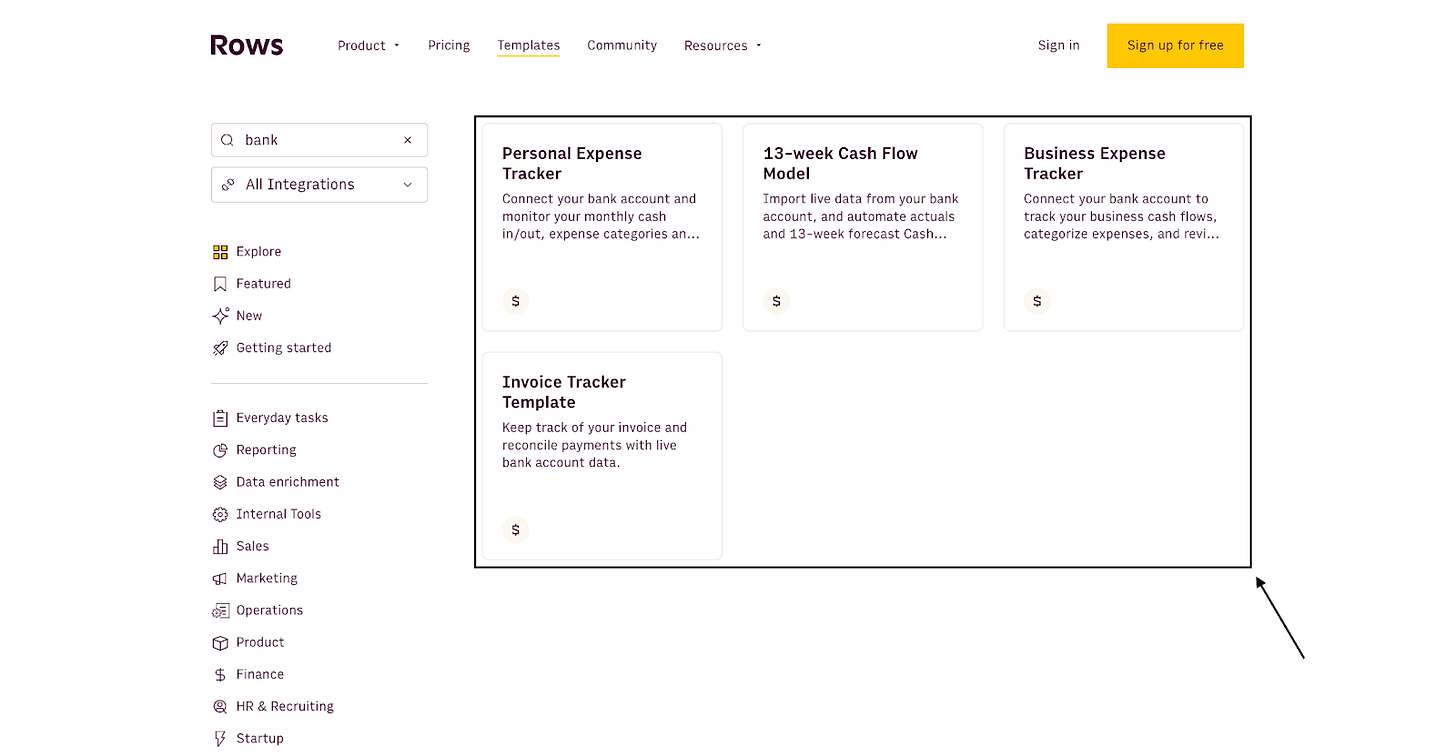Image resolution: width=1456 pixels, height=756 pixels.
Task: Click the Business Expense Tracker description
Action: [x=1122, y=216]
